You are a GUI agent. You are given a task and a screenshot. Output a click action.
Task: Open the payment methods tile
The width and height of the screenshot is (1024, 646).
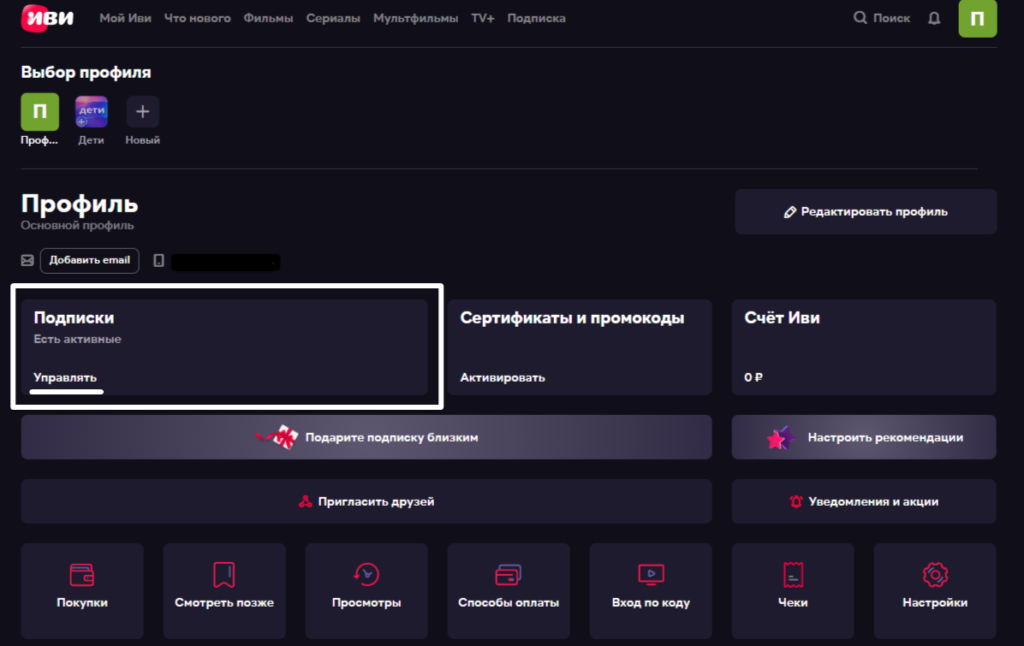(x=508, y=590)
